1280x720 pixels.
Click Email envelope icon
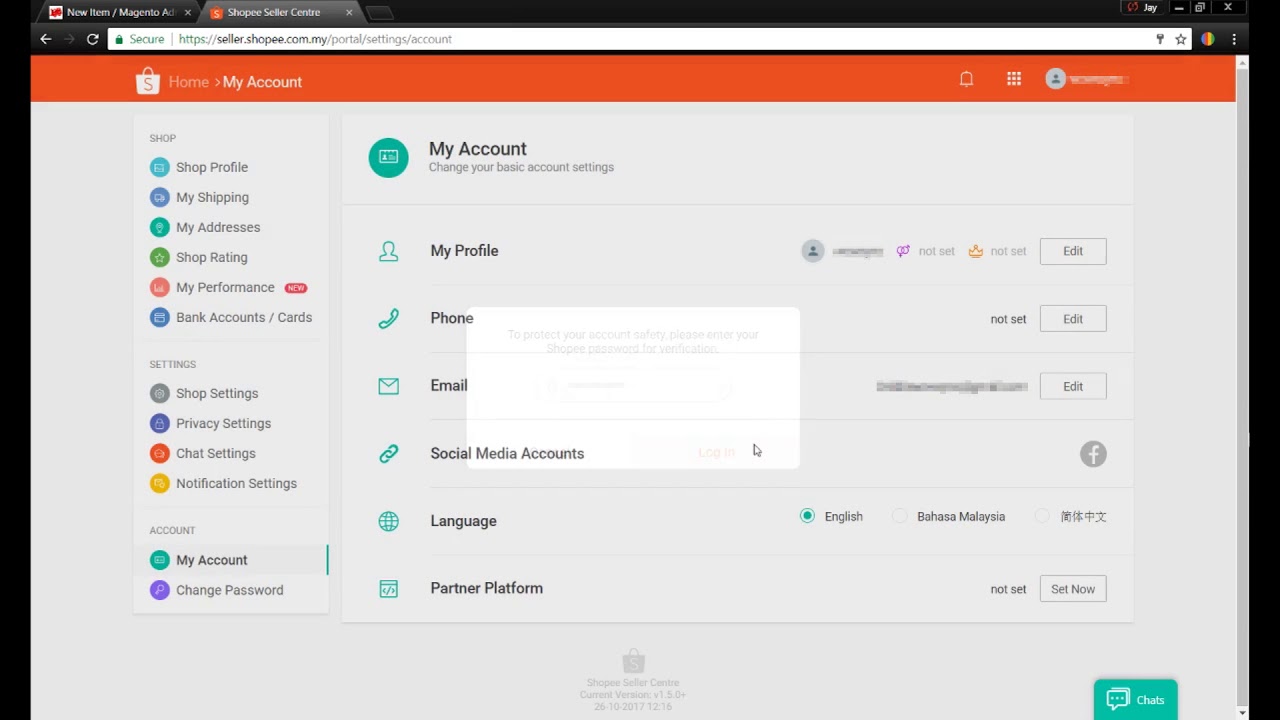pos(388,386)
